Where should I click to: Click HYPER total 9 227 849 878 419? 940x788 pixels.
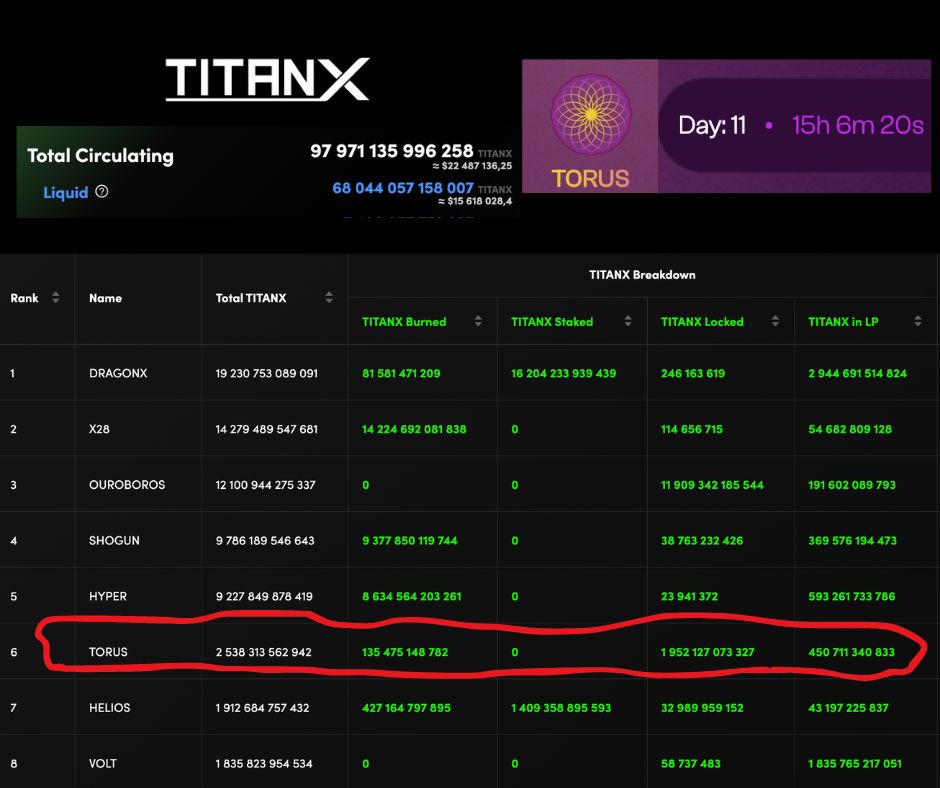tap(264, 596)
